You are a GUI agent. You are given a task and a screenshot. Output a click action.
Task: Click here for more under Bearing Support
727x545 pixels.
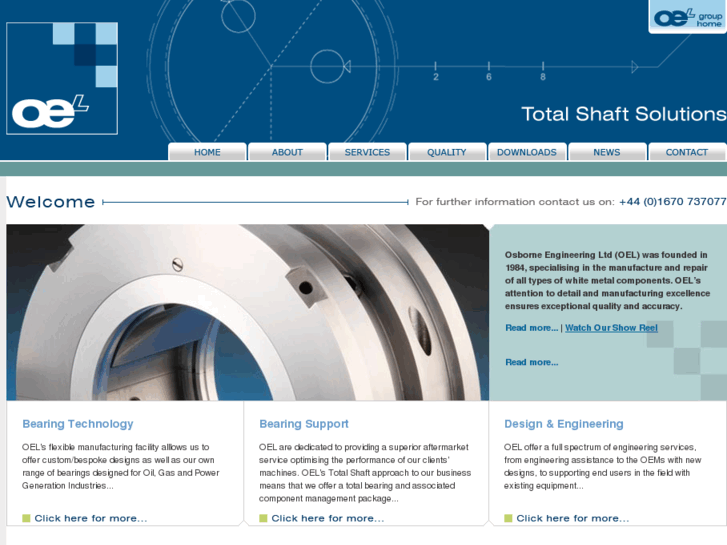(328, 519)
